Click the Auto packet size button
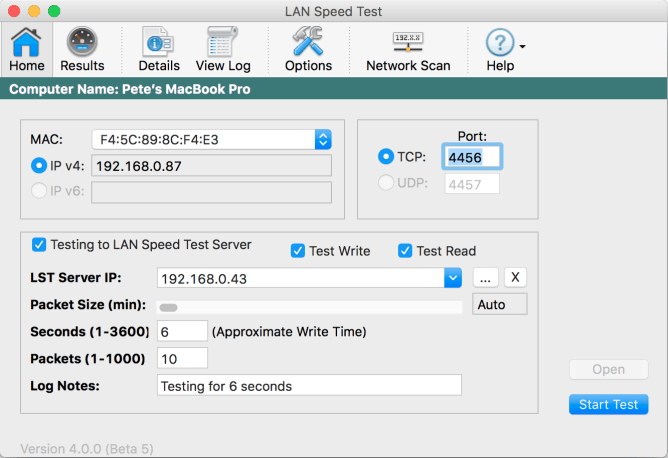This screenshot has width=668, height=458. point(499,304)
